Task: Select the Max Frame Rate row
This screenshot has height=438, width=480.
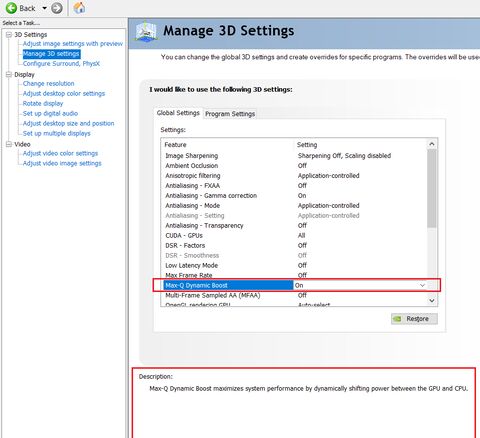Action: 295,275
